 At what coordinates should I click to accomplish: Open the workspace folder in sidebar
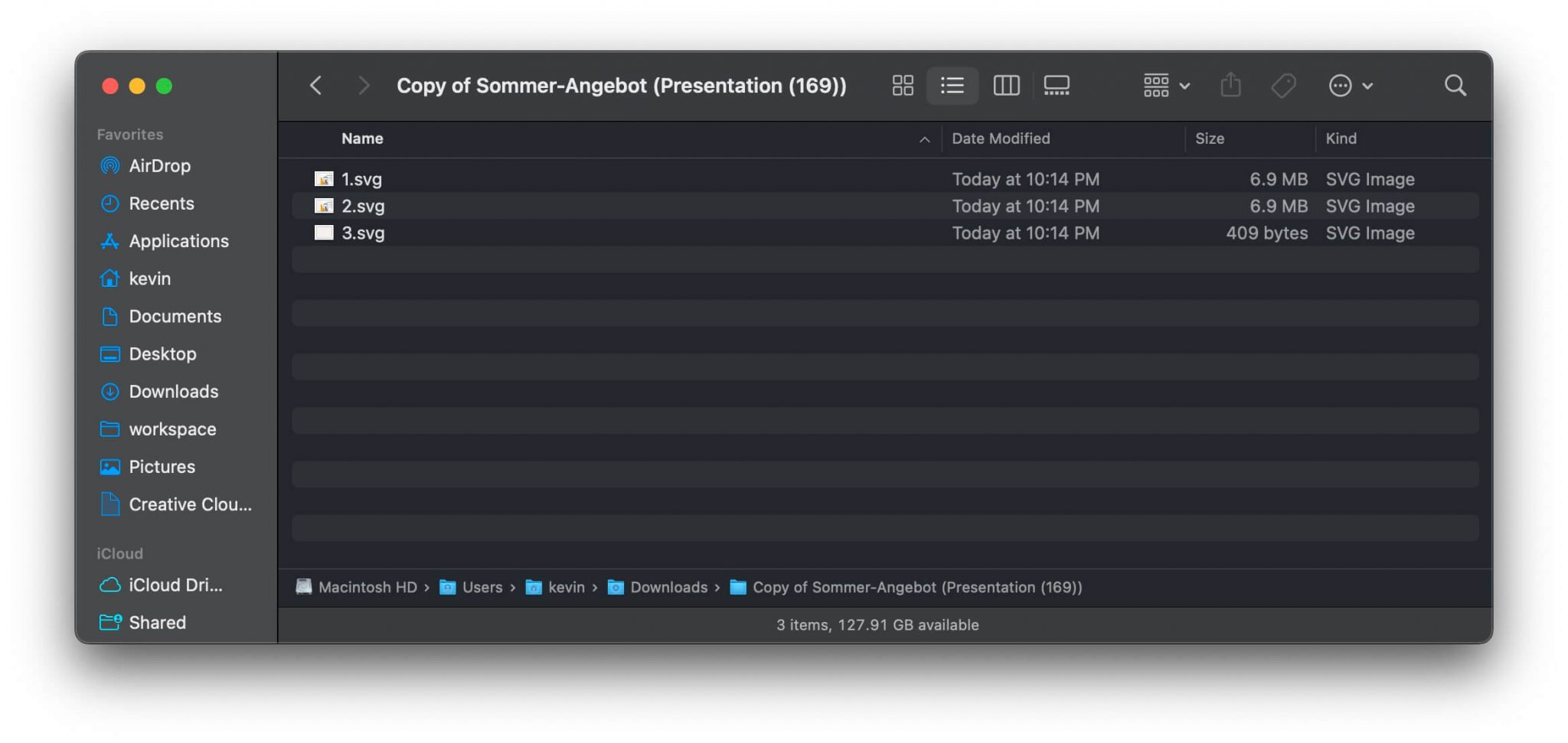[x=172, y=428]
